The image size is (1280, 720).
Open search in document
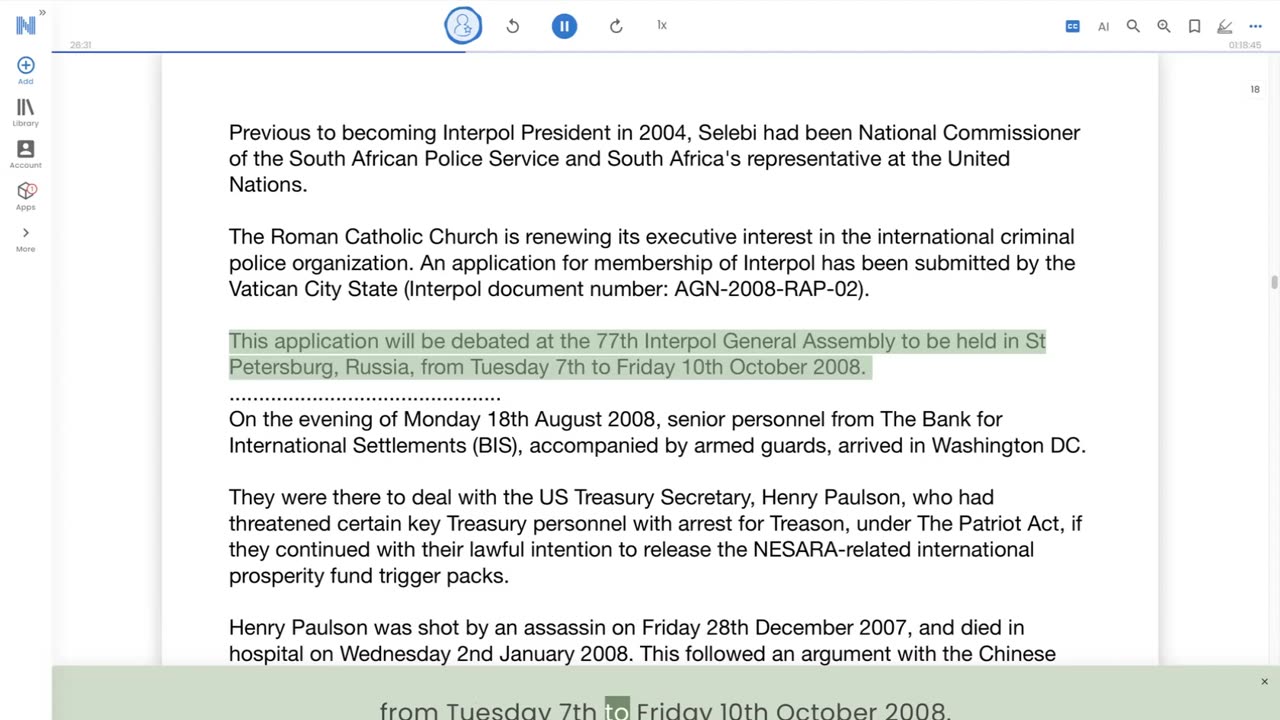click(x=1133, y=26)
